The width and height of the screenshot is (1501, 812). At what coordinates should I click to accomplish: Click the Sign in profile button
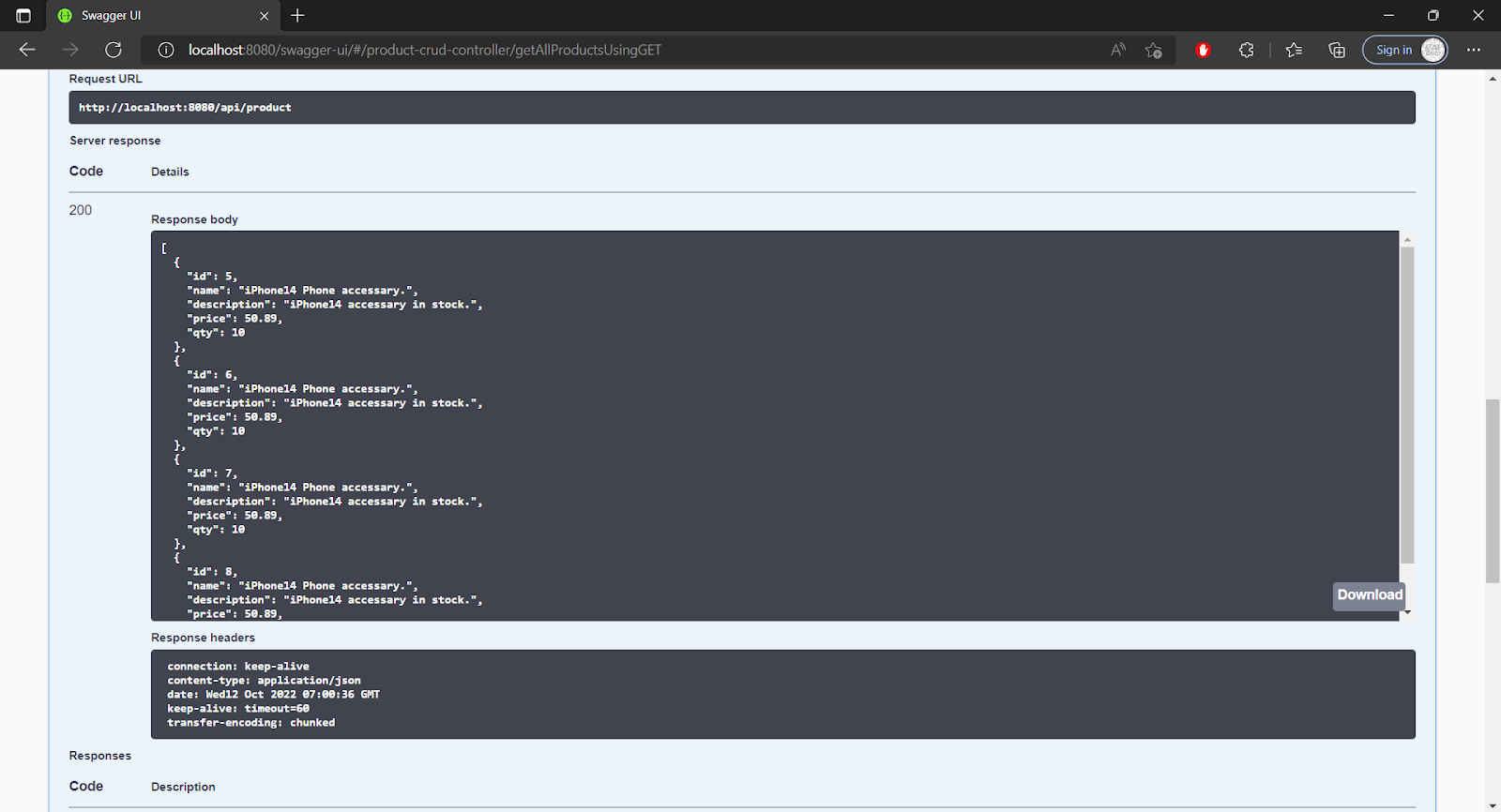tap(1405, 50)
